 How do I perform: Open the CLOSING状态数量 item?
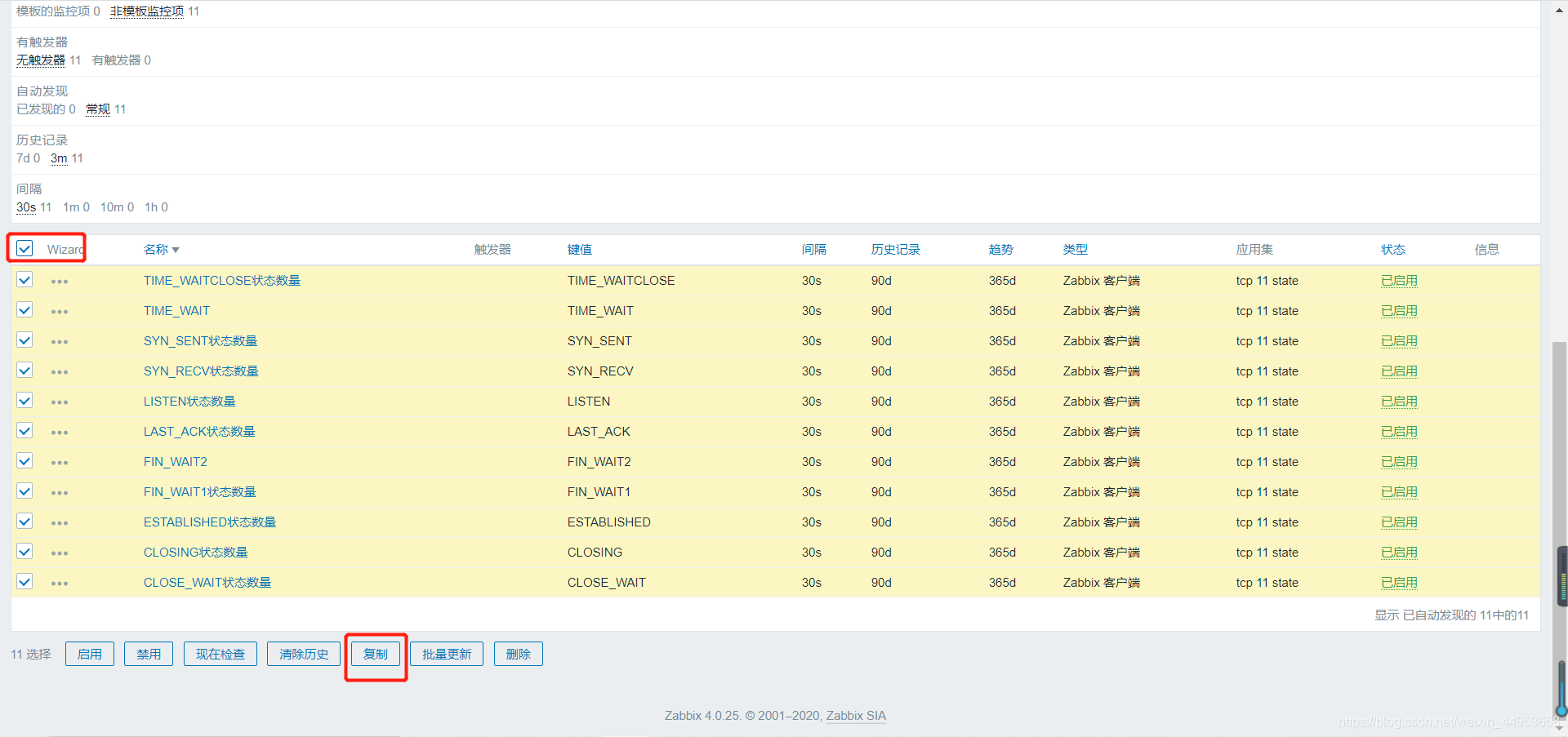pos(196,553)
